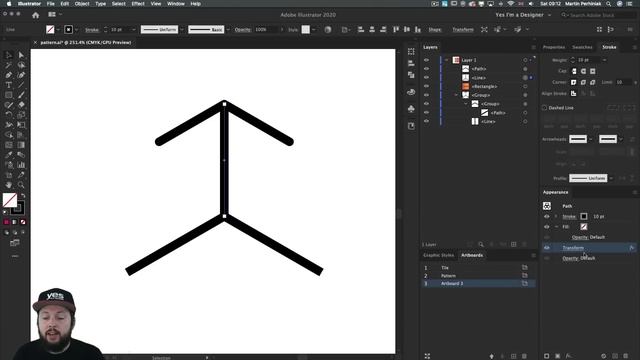The image size is (640, 360).
Task: Open the Window menu
Action: coord(176,4)
